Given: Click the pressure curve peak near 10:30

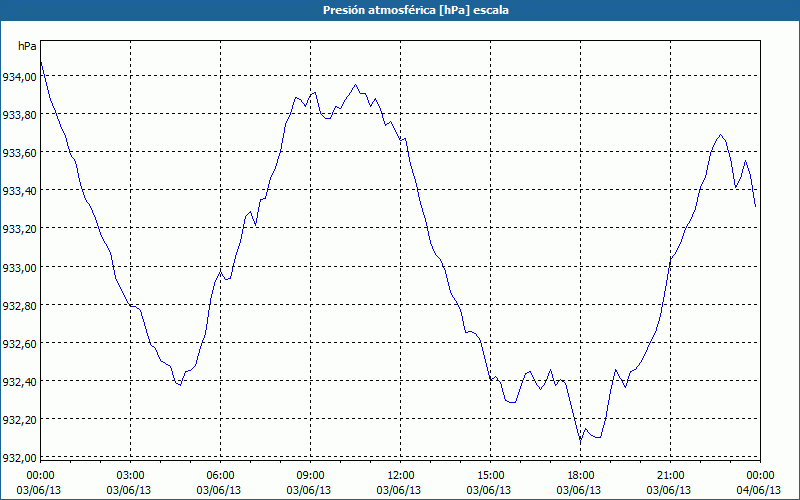Looking at the screenshot, I should 356,85.
